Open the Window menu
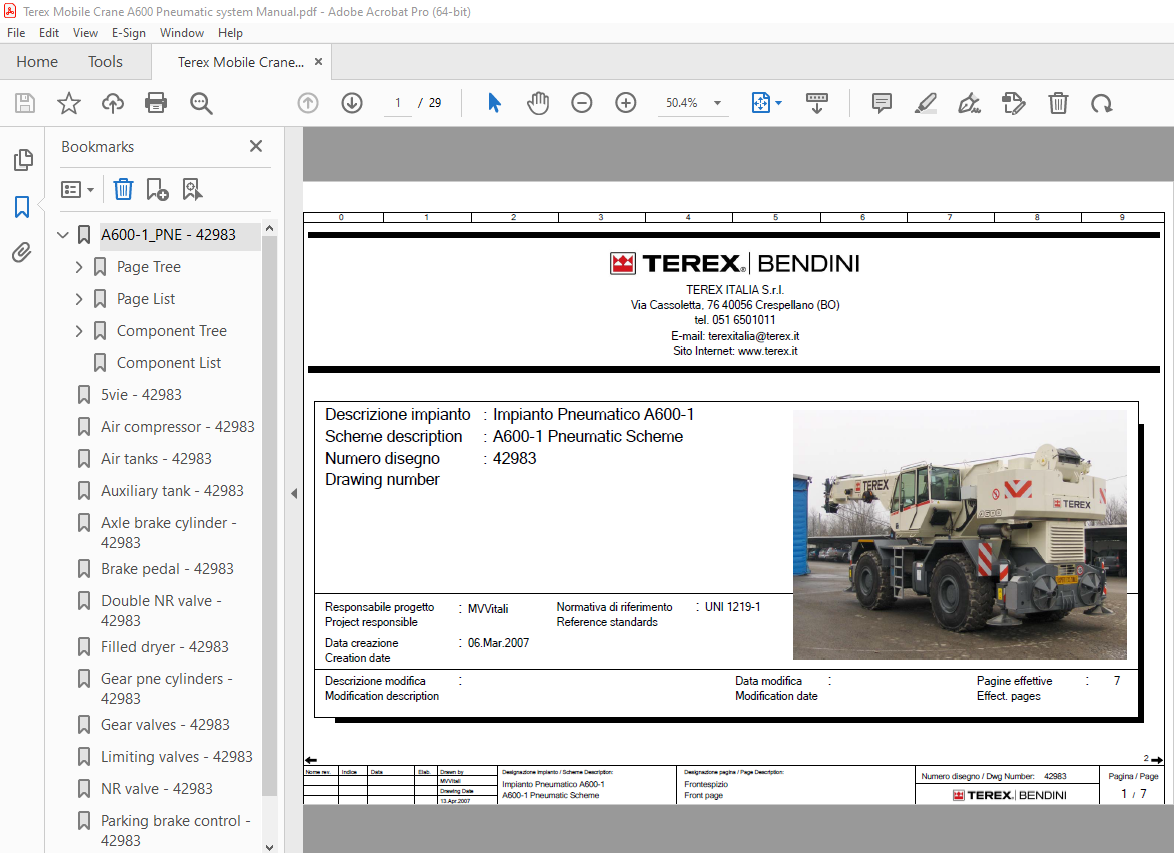The height and width of the screenshot is (853, 1174). point(182,33)
